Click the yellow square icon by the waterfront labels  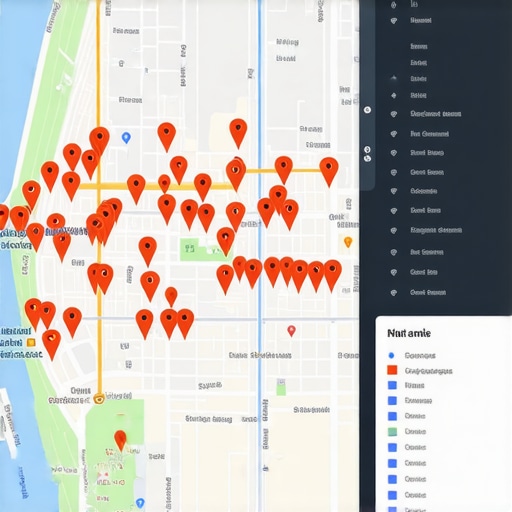pos(31,342)
